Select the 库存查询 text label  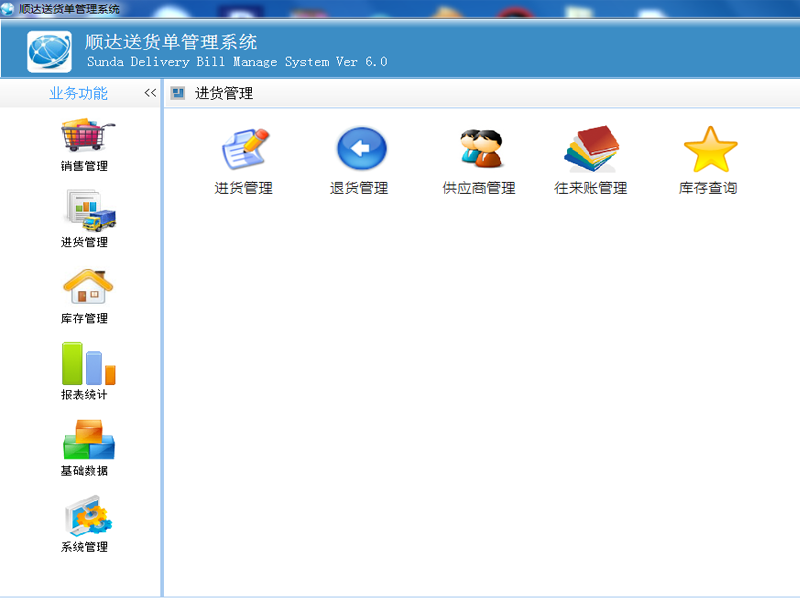click(x=708, y=188)
